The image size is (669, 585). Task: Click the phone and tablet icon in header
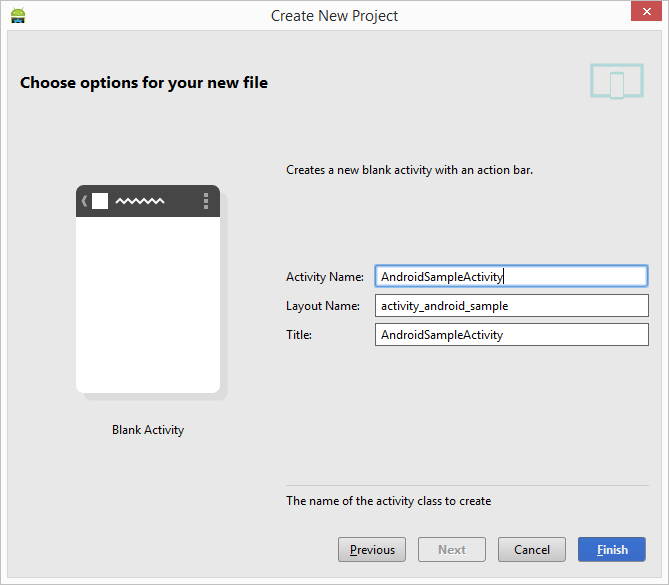pyautogui.click(x=615, y=82)
